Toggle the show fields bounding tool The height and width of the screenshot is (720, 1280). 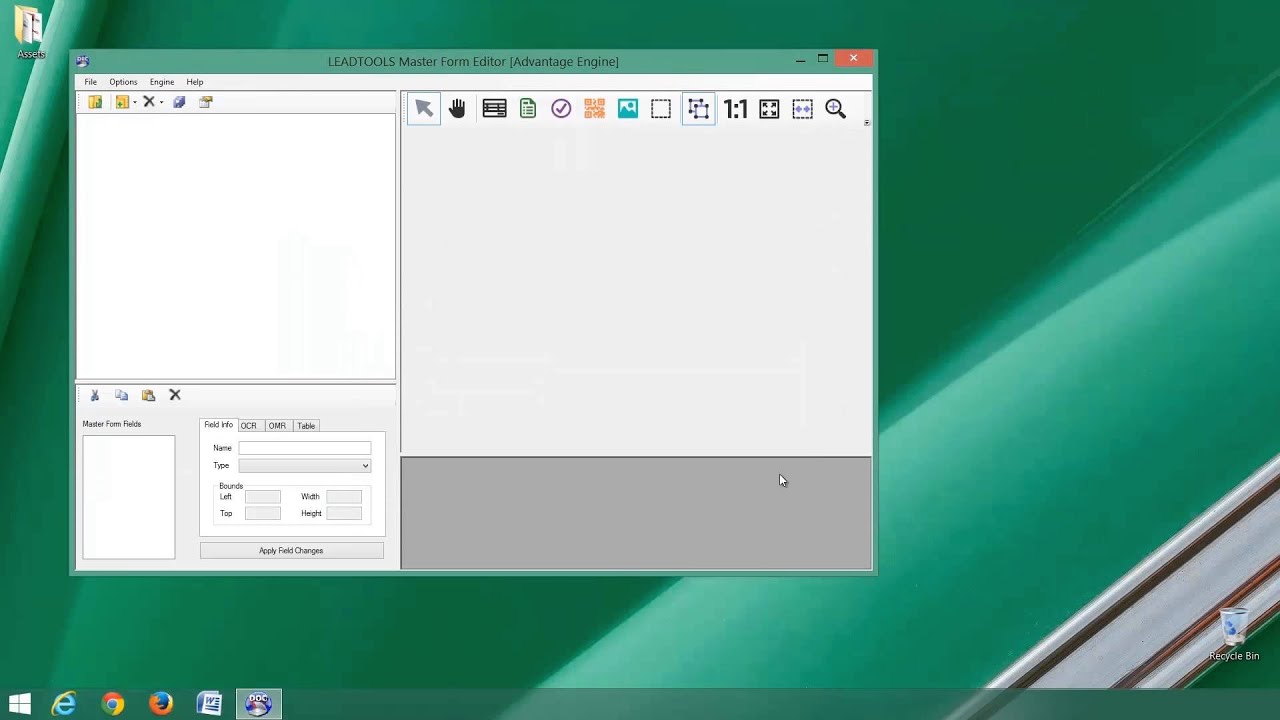[698, 109]
